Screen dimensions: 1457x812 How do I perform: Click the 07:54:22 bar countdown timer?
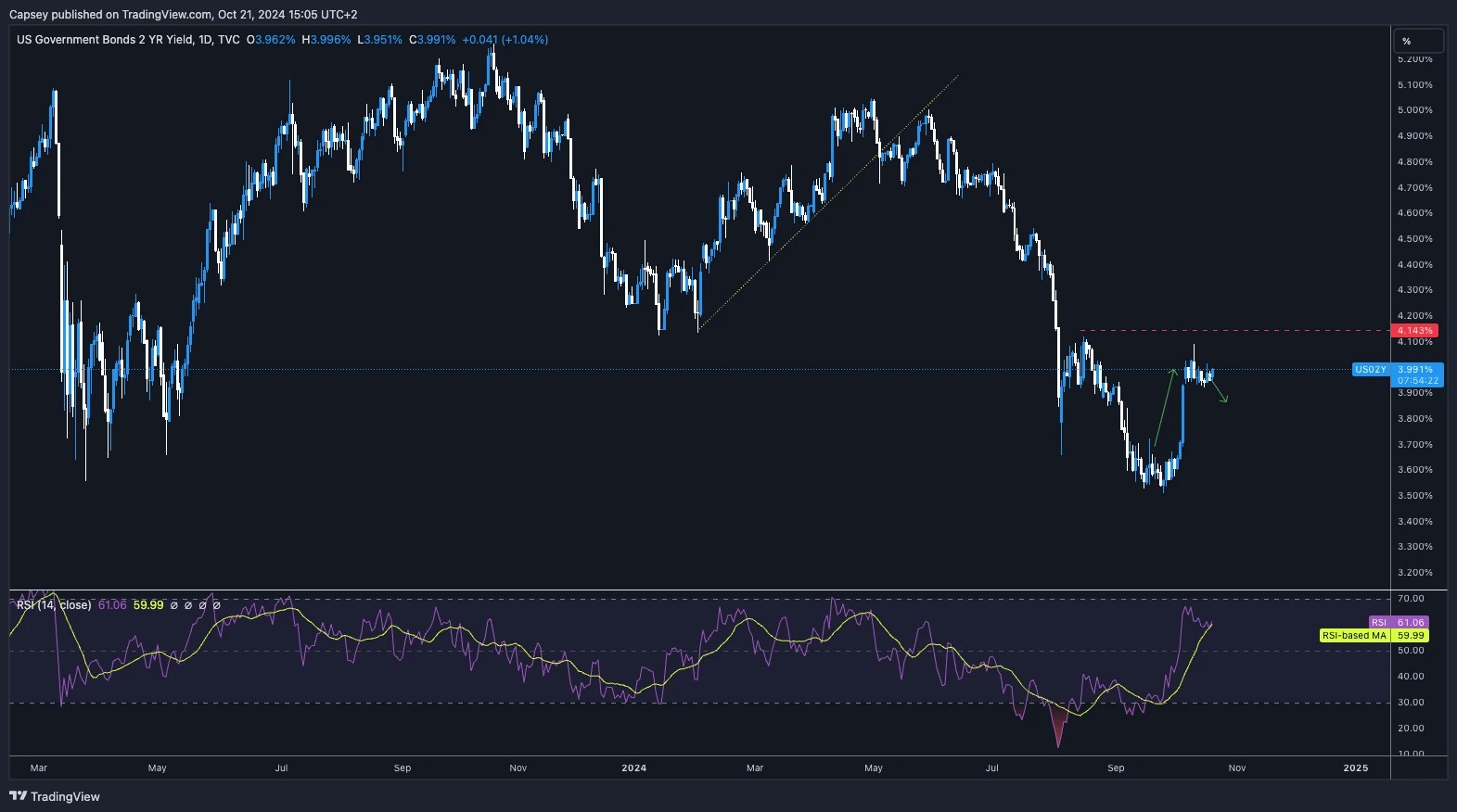click(x=1418, y=381)
